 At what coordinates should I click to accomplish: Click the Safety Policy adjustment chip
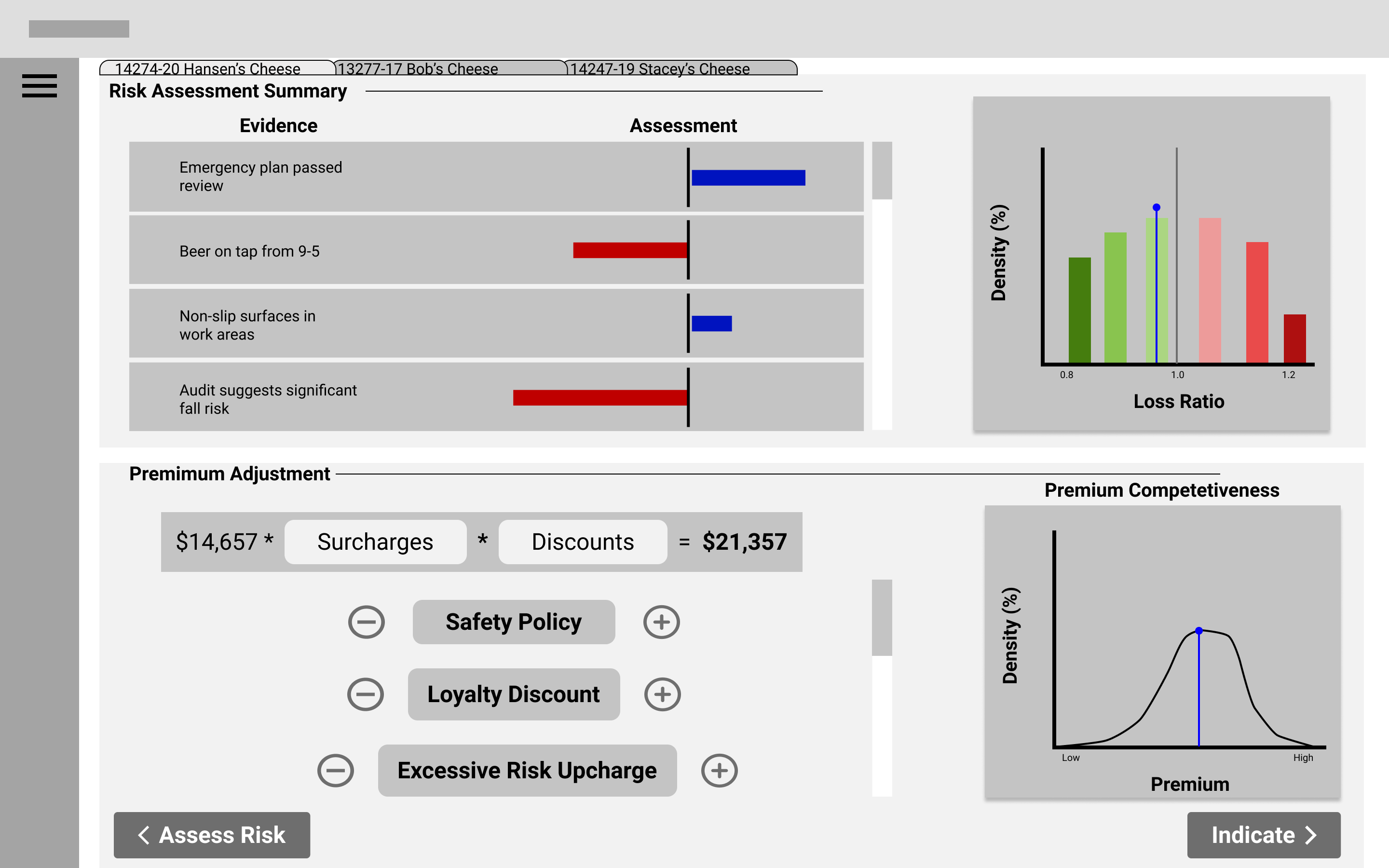point(514,622)
